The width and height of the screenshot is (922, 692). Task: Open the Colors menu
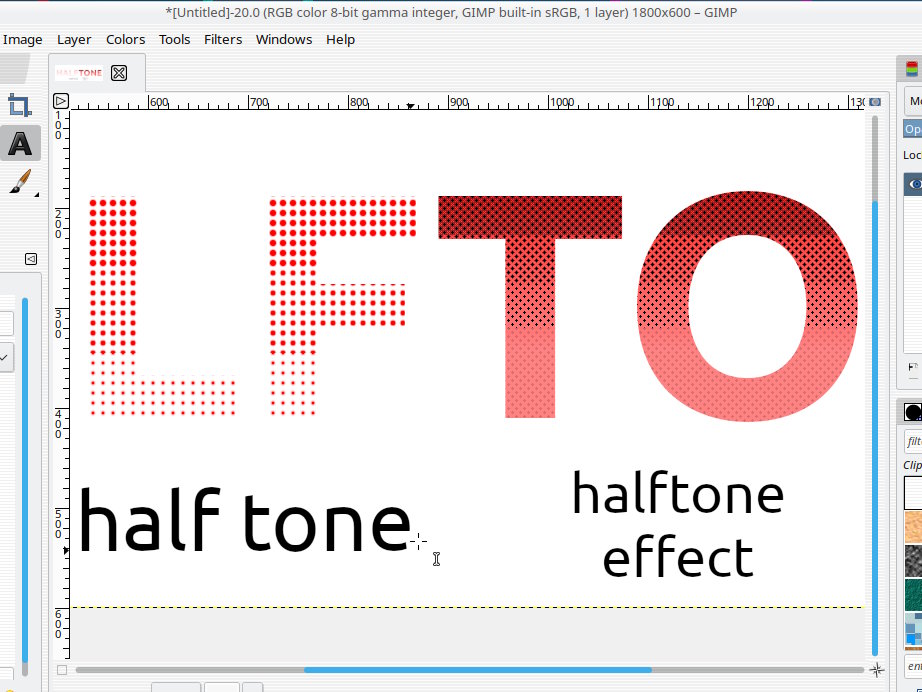[x=125, y=39]
